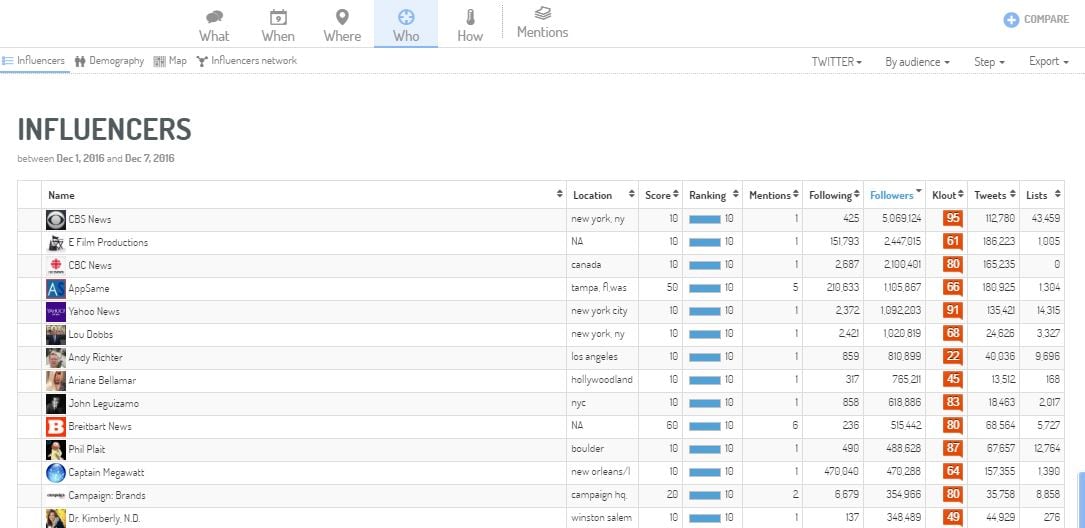
Task: Open Yahoo News influencer name
Action: (x=94, y=311)
